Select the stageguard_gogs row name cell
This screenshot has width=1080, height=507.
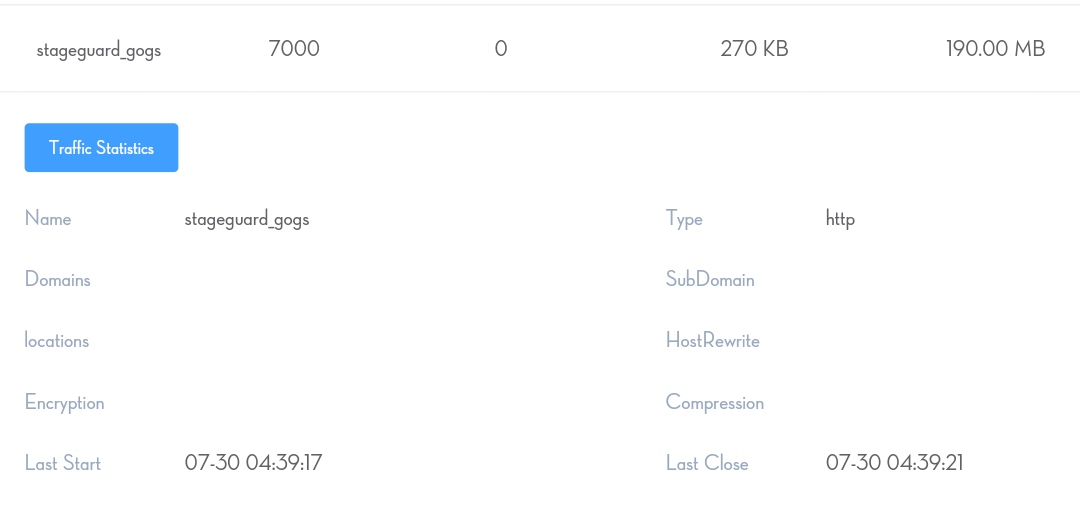[99, 50]
